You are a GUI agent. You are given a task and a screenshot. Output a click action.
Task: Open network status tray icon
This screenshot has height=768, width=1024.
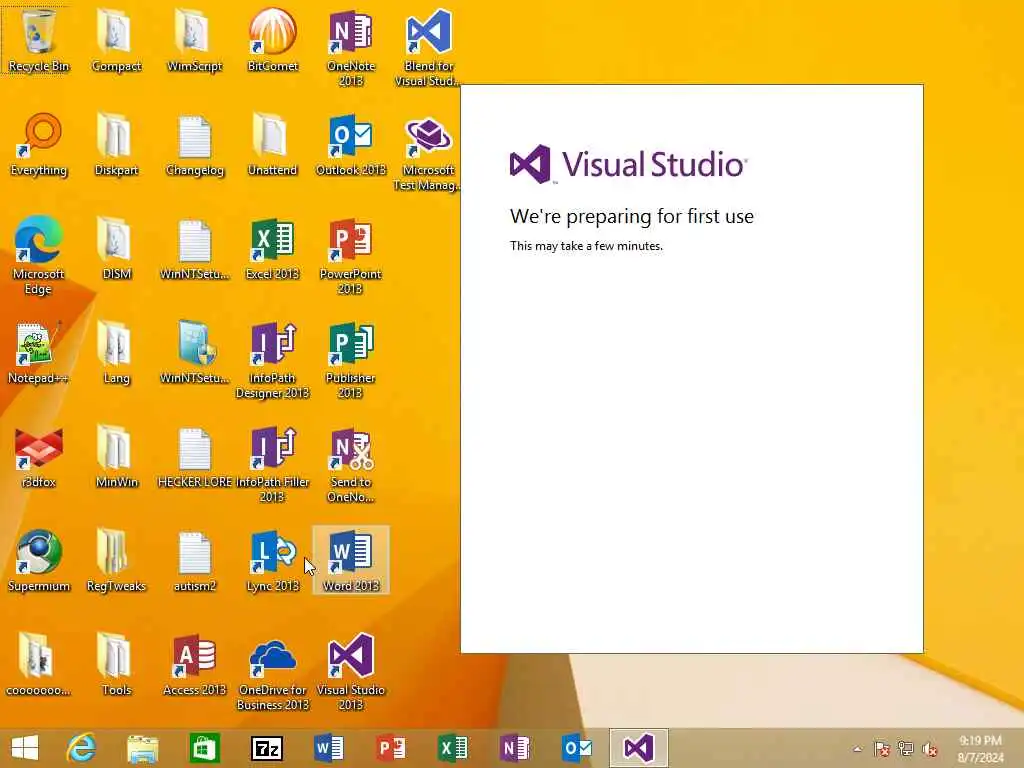click(x=906, y=749)
